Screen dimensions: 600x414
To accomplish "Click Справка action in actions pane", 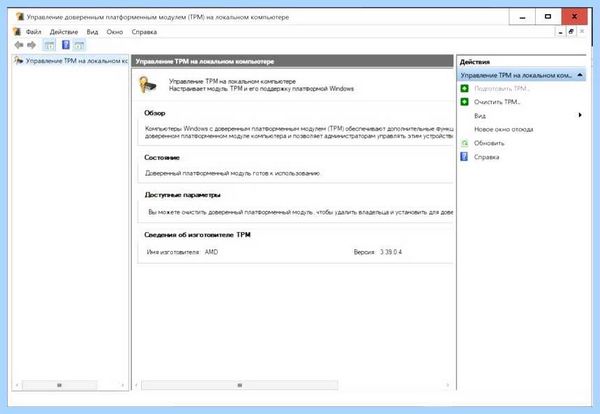I will (x=486, y=157).
